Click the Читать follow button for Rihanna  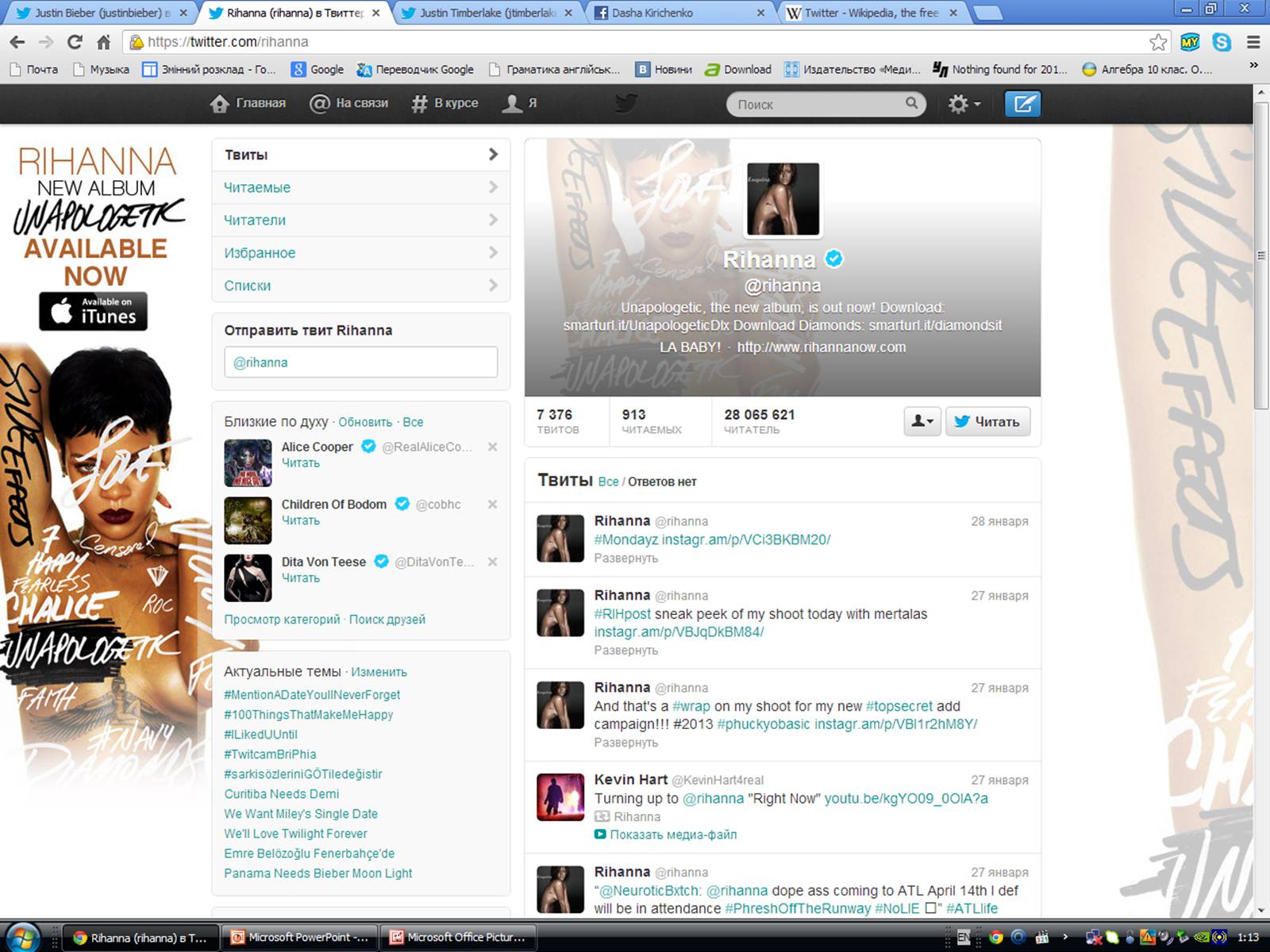[988, 421]
